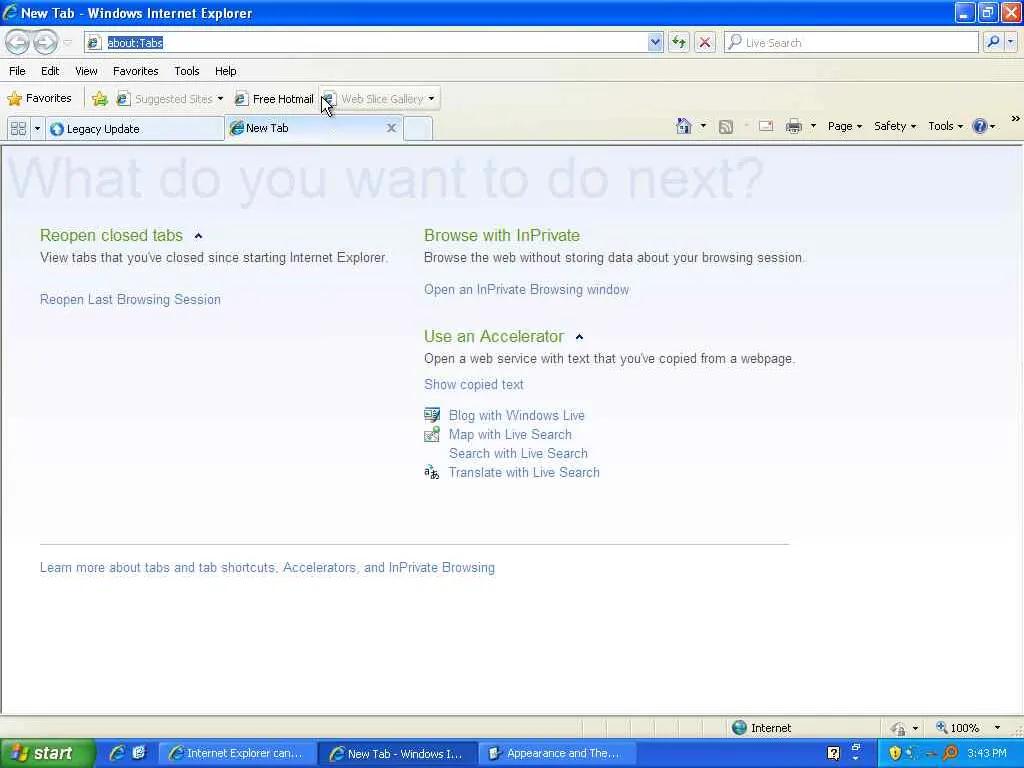Open the File menu
1024x768 pixels.
[x=18, y=71]
